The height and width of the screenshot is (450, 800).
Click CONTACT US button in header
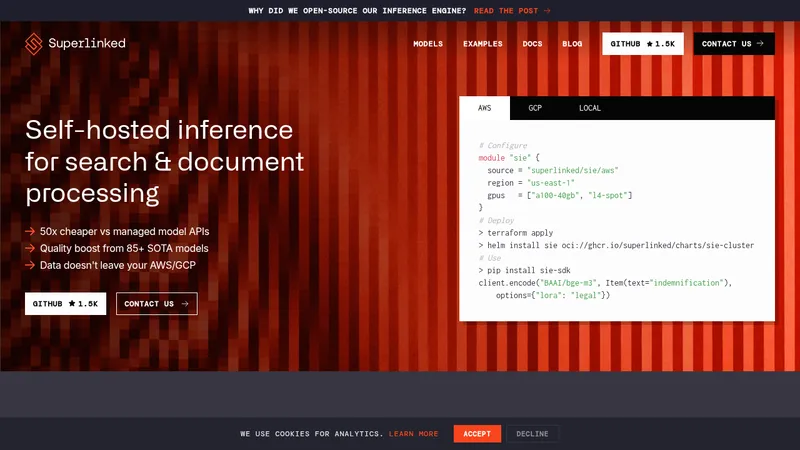pyautogui.click(x=733, y=44)
